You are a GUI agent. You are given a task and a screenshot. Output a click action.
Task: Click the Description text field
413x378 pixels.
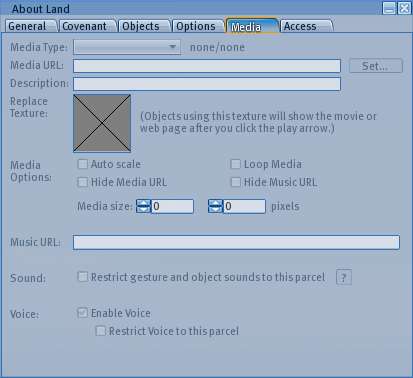(207, 84)
